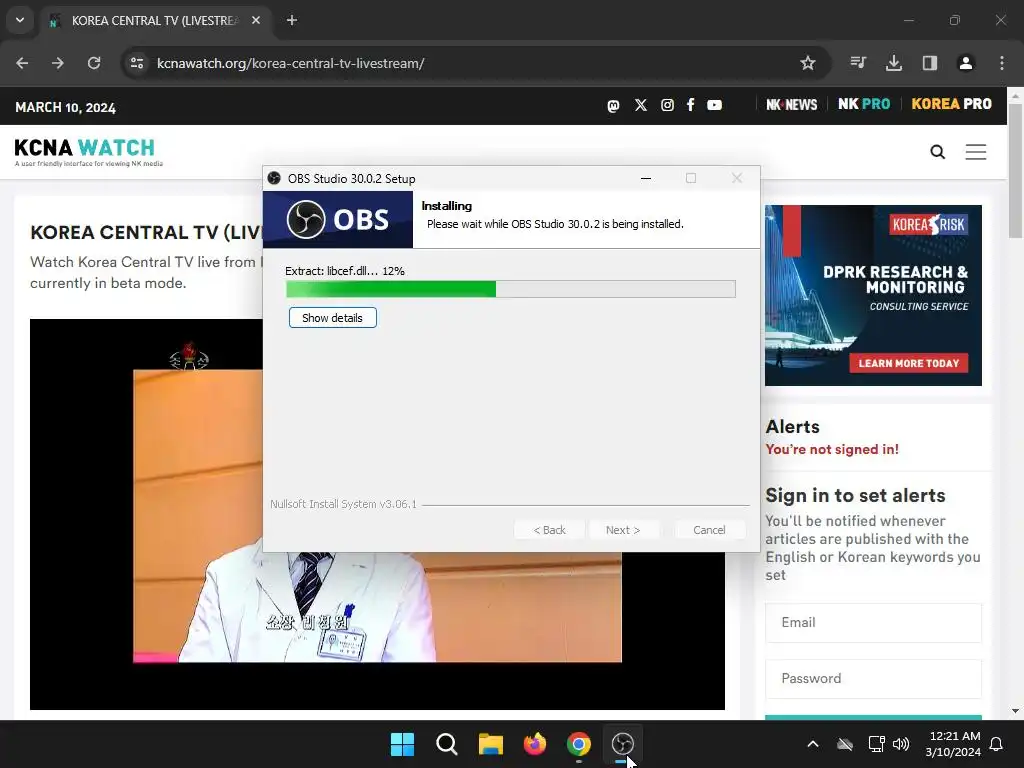Click the Next > button in OBS Setup
The height and width of the screenshot is (768, 1024).
click(x=623, y=530)
